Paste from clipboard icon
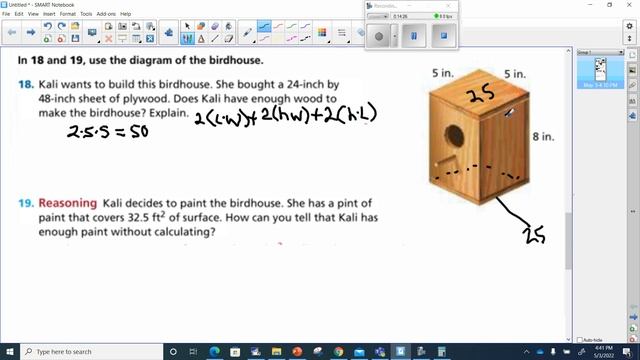This screenshot has height=360, width=640. [x=109, y=26]
